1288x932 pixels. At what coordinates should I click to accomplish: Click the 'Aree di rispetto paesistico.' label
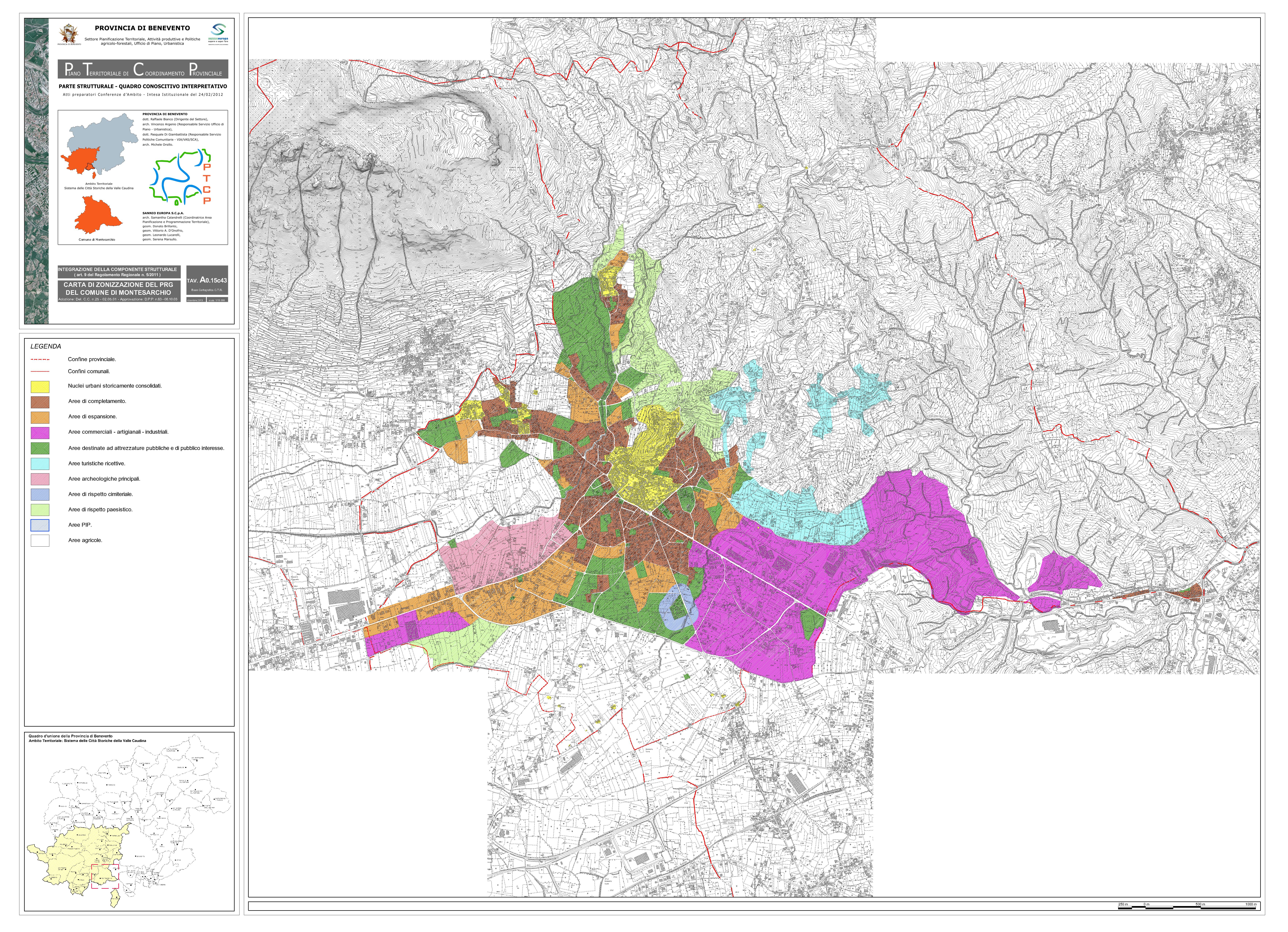(100, 510)
